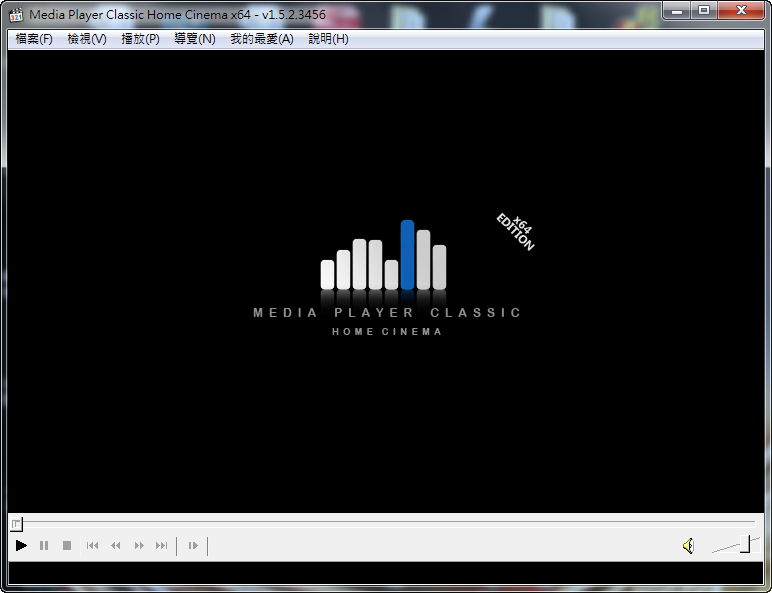
Task: Click the rewind (decrease speed) icon
Action: coord(116,545)
